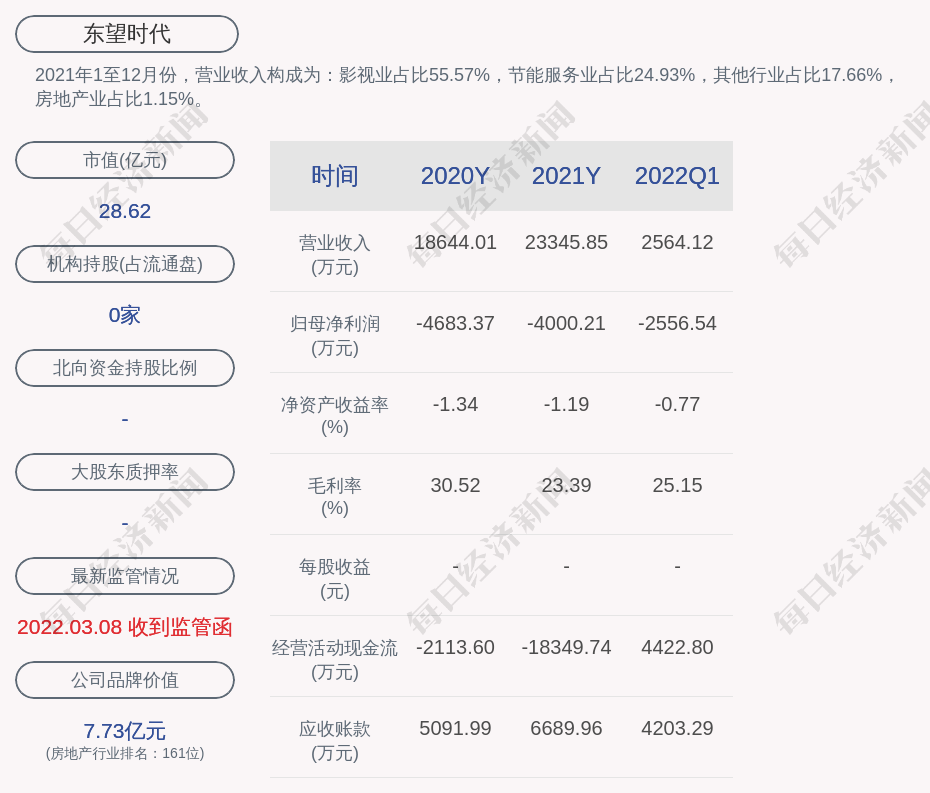Click the 经营活动现金流(万元) row label

(335, 660)
